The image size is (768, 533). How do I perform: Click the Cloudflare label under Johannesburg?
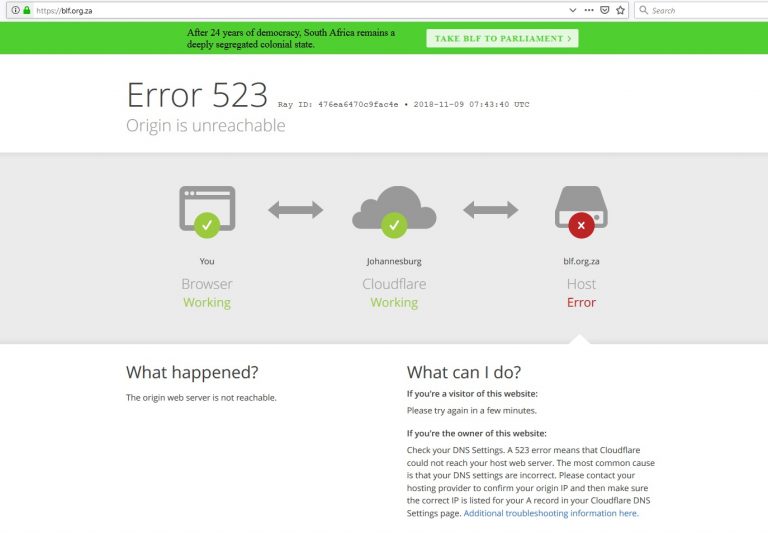394,284
